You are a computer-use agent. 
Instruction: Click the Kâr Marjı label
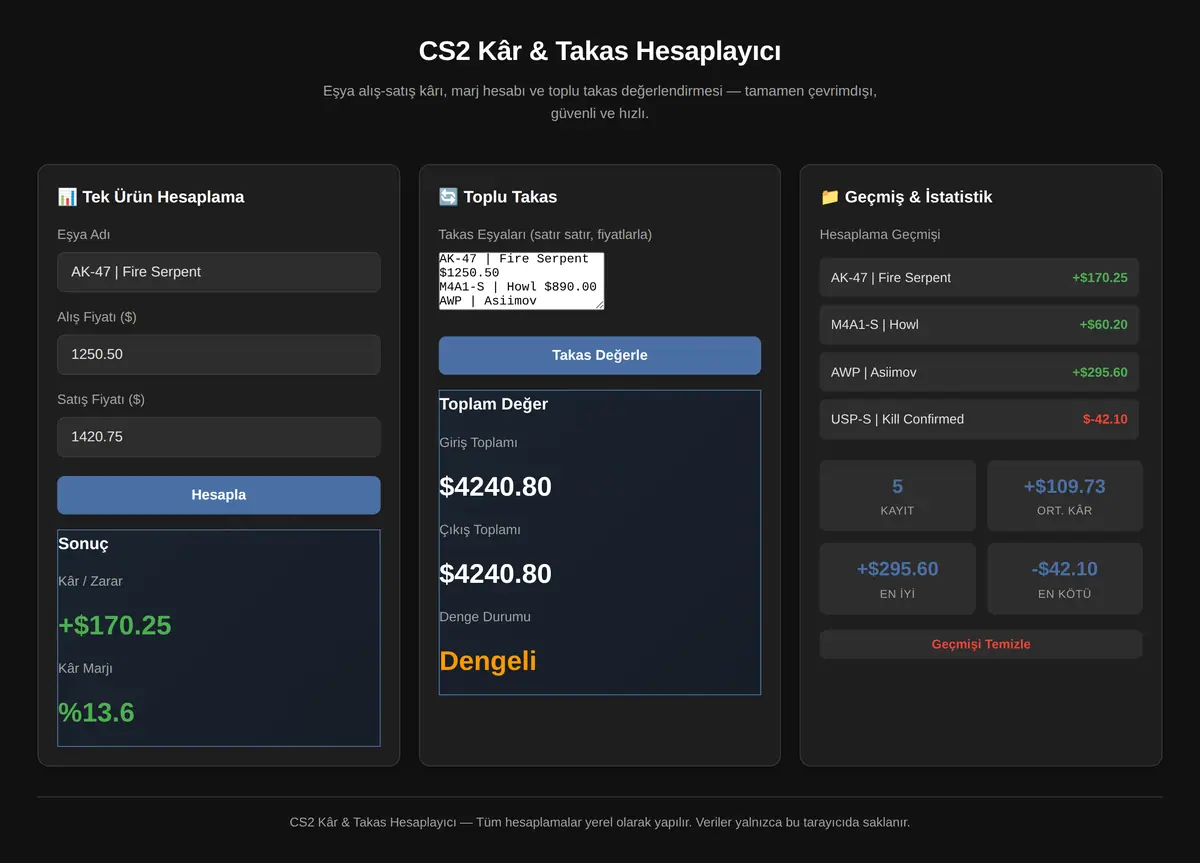tap(85, 668)
